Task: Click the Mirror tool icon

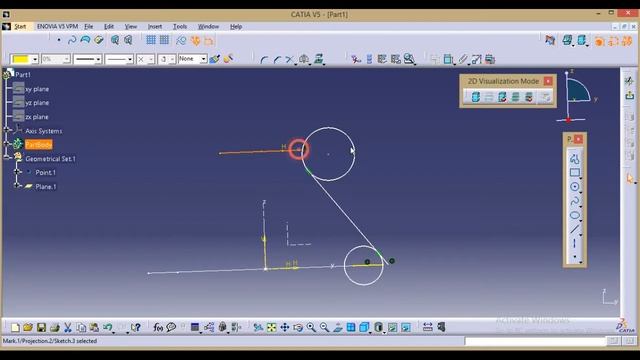Action: pyautogui.click(x=304, y=60)
